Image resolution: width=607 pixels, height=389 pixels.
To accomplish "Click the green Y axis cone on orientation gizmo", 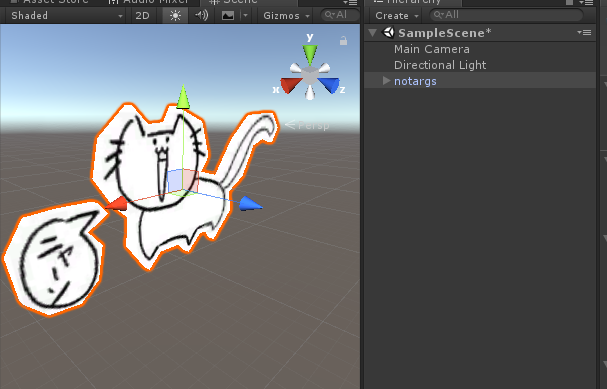I will tap(310, 55).
